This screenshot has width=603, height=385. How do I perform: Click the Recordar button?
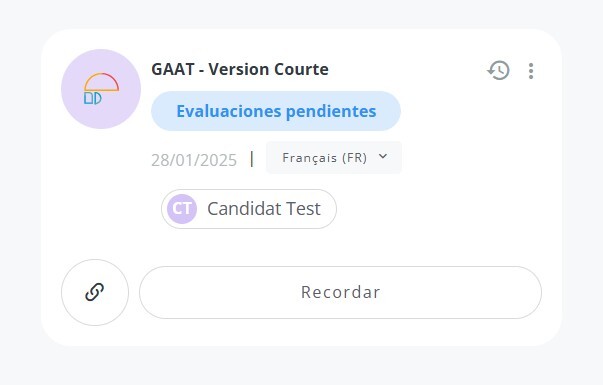(340, 292)
